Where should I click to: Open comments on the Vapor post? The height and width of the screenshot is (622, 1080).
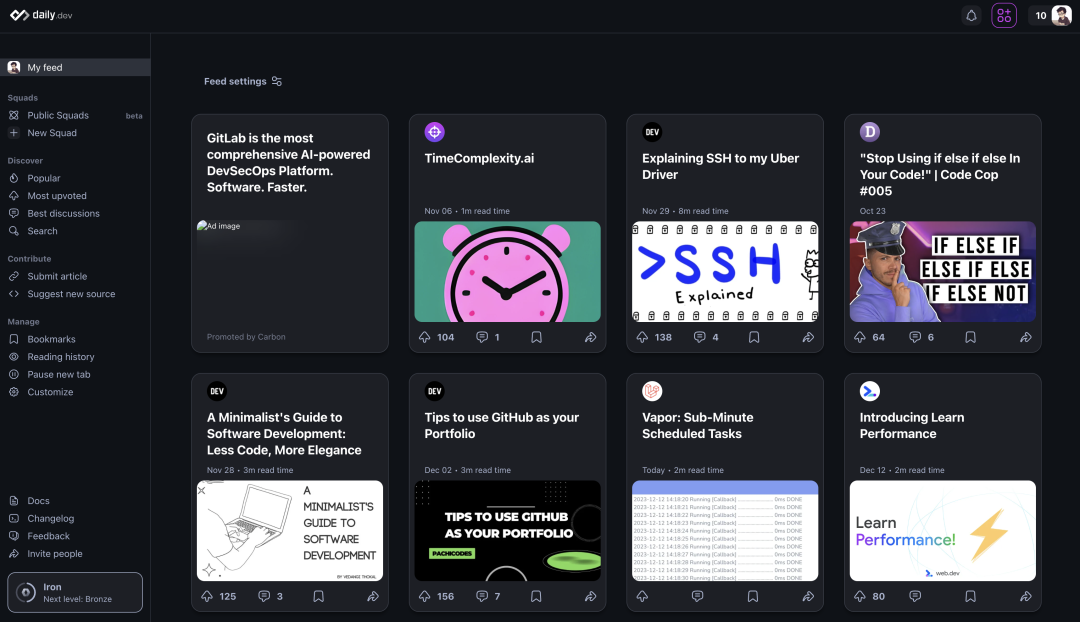point(698,596)
